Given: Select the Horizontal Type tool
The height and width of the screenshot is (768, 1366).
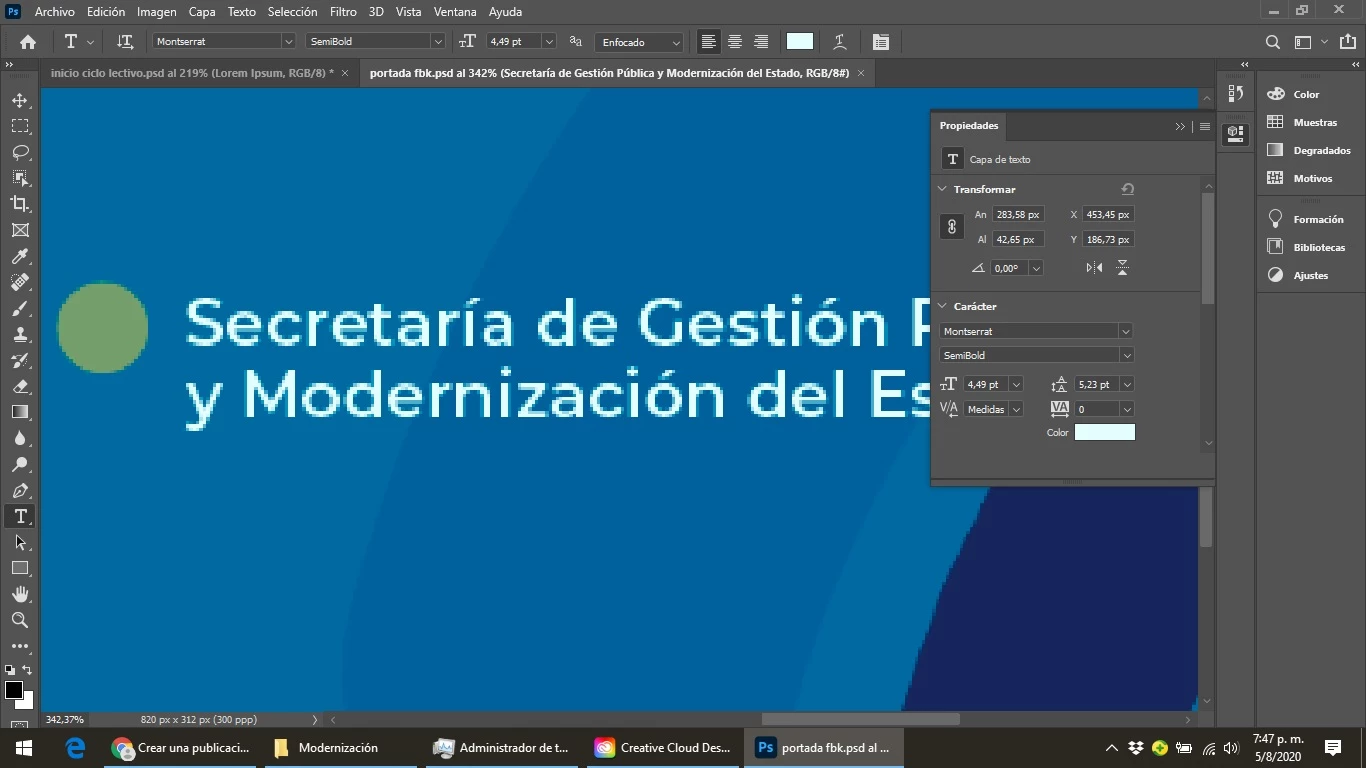Looking at the screenshot, I should [20, 516].
